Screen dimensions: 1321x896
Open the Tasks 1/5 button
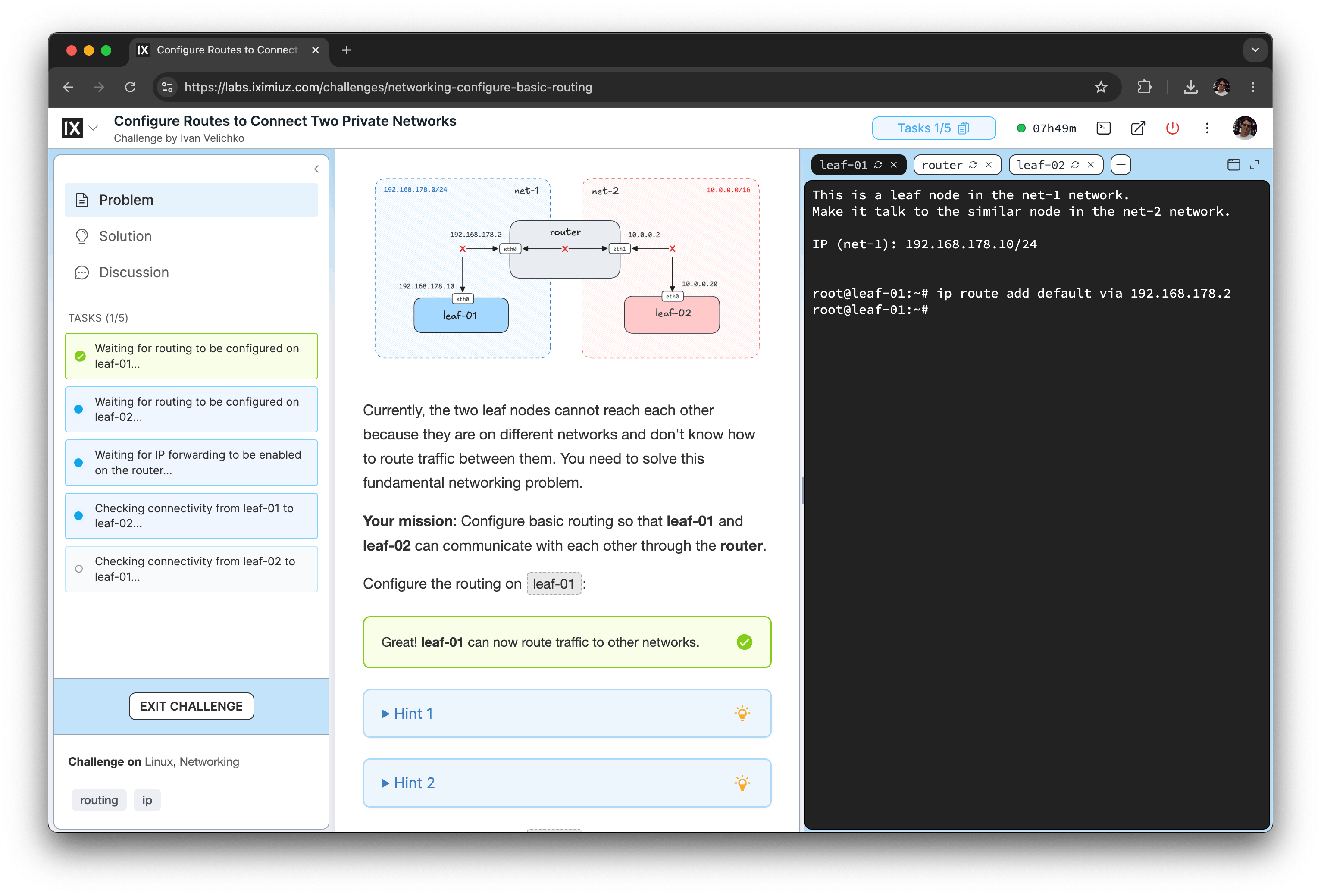[x=933, y=128]
